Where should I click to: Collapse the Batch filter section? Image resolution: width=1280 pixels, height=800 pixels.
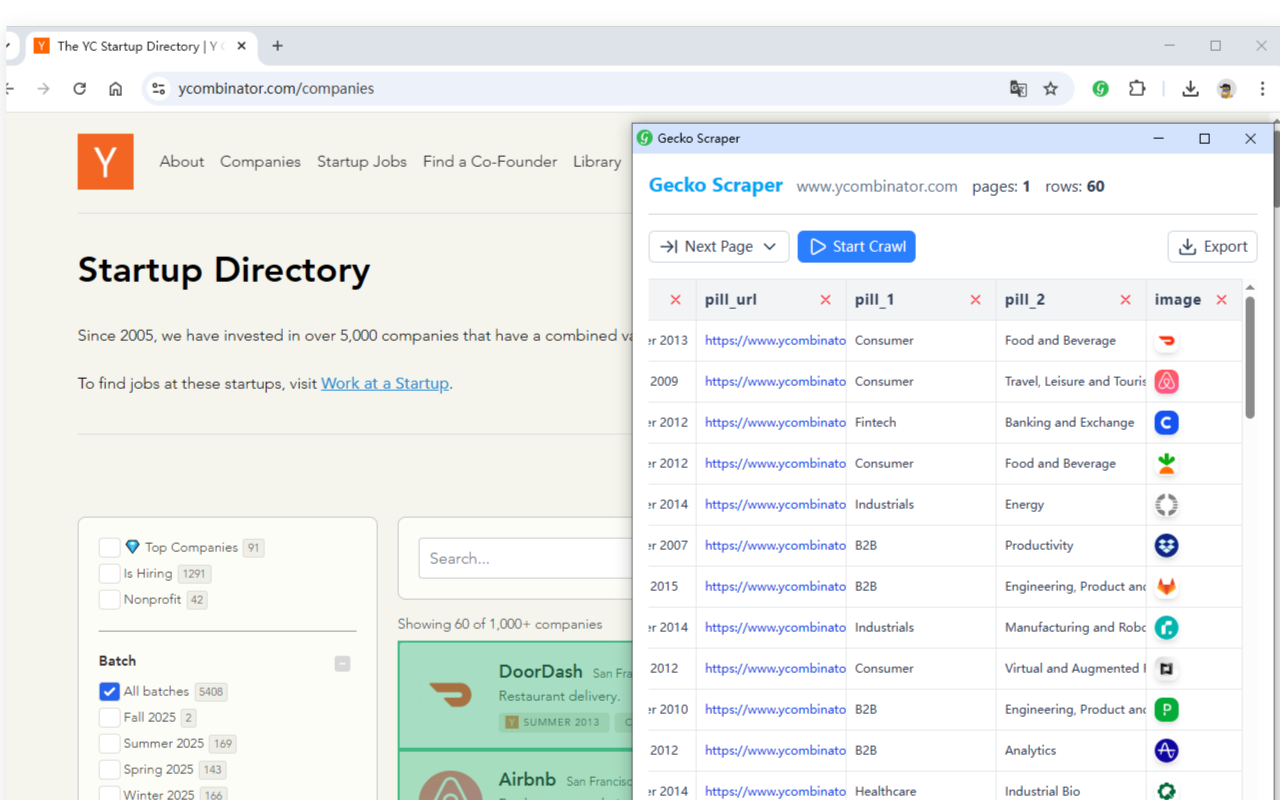pos(342,663)
